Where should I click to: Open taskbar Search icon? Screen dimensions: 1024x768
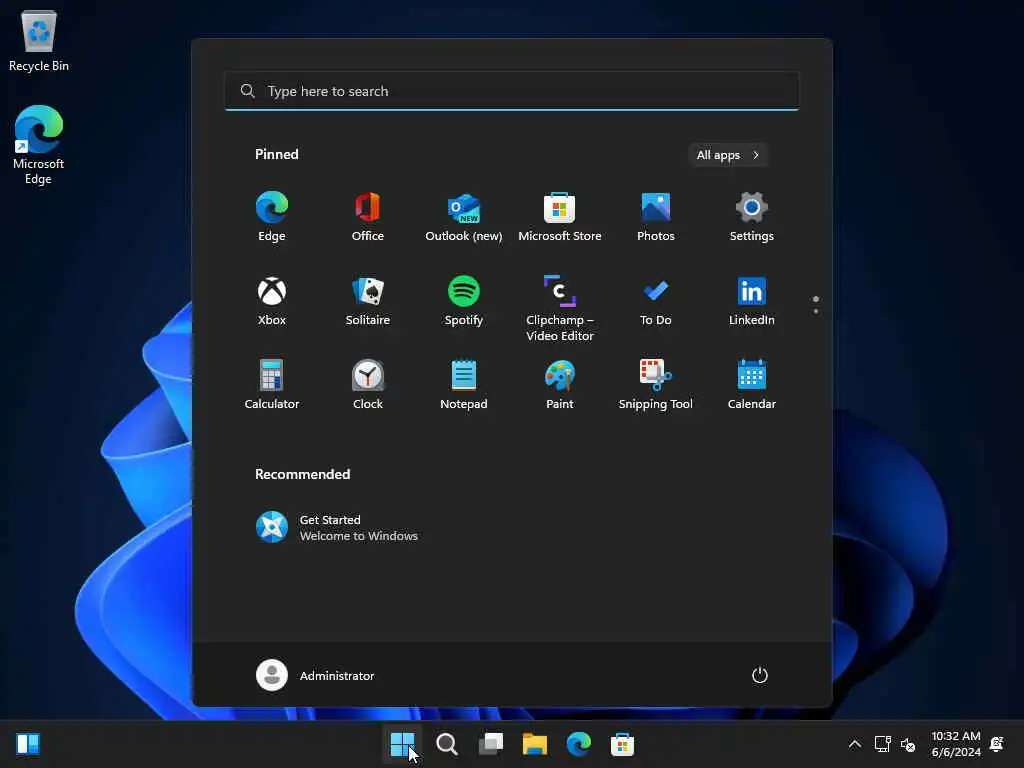447,744
